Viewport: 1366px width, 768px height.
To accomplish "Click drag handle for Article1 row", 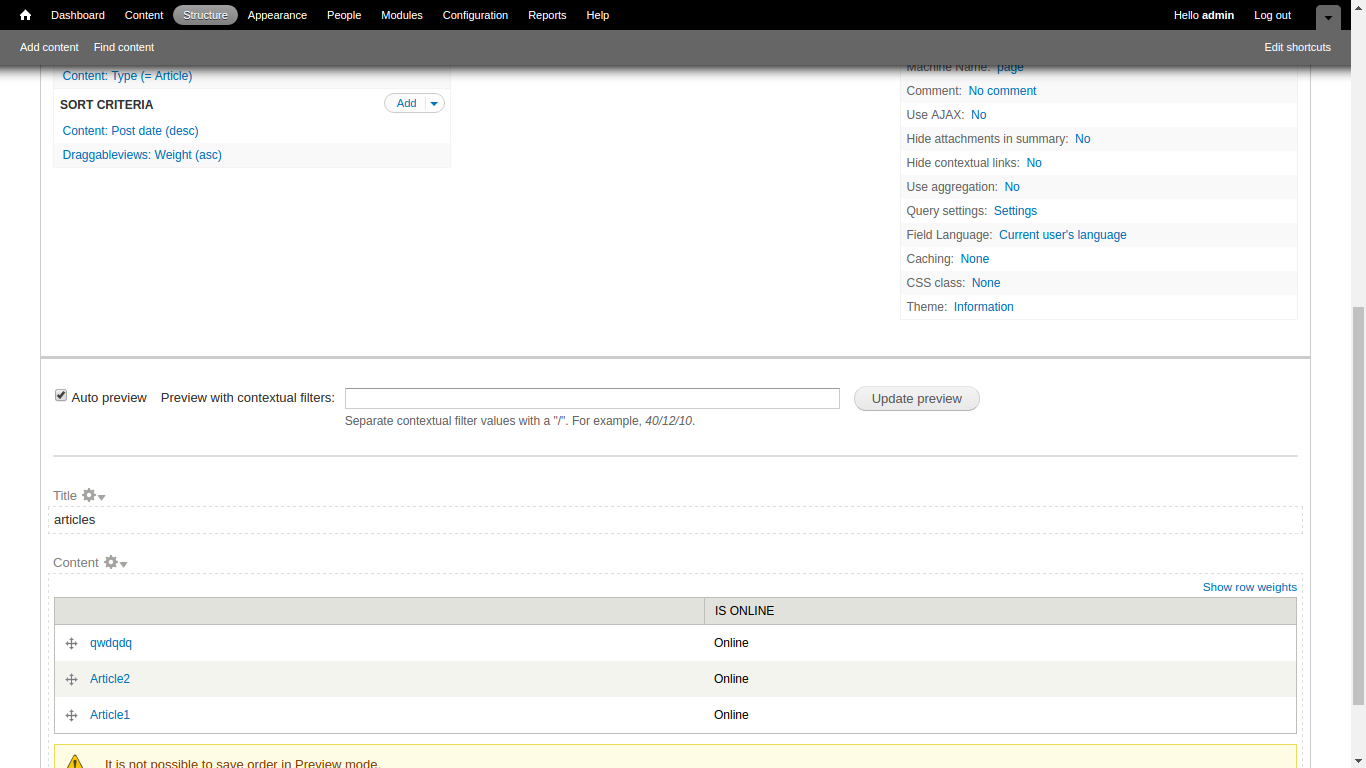I will (x=72, y=716).
